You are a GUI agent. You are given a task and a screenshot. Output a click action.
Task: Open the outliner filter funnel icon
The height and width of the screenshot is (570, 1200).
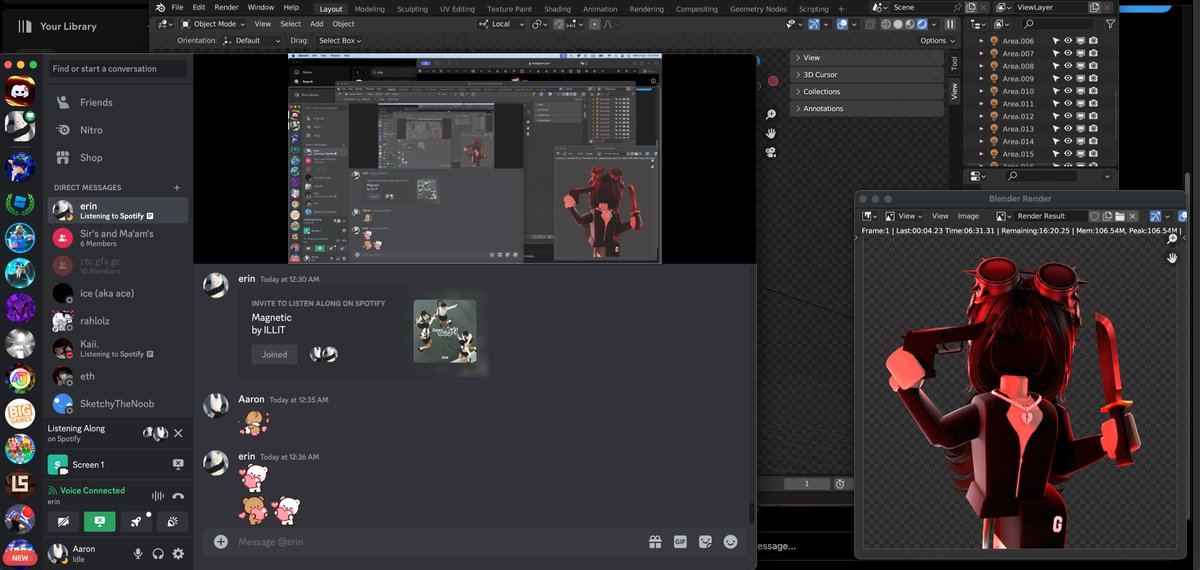click(x=1110, y=24)
